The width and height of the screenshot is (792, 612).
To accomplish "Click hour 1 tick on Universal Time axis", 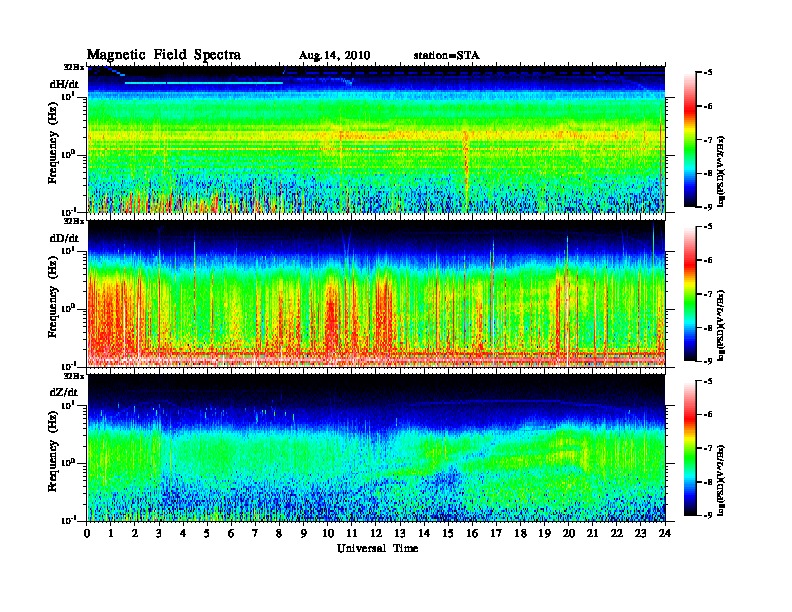I will click(x=112, y=533).
